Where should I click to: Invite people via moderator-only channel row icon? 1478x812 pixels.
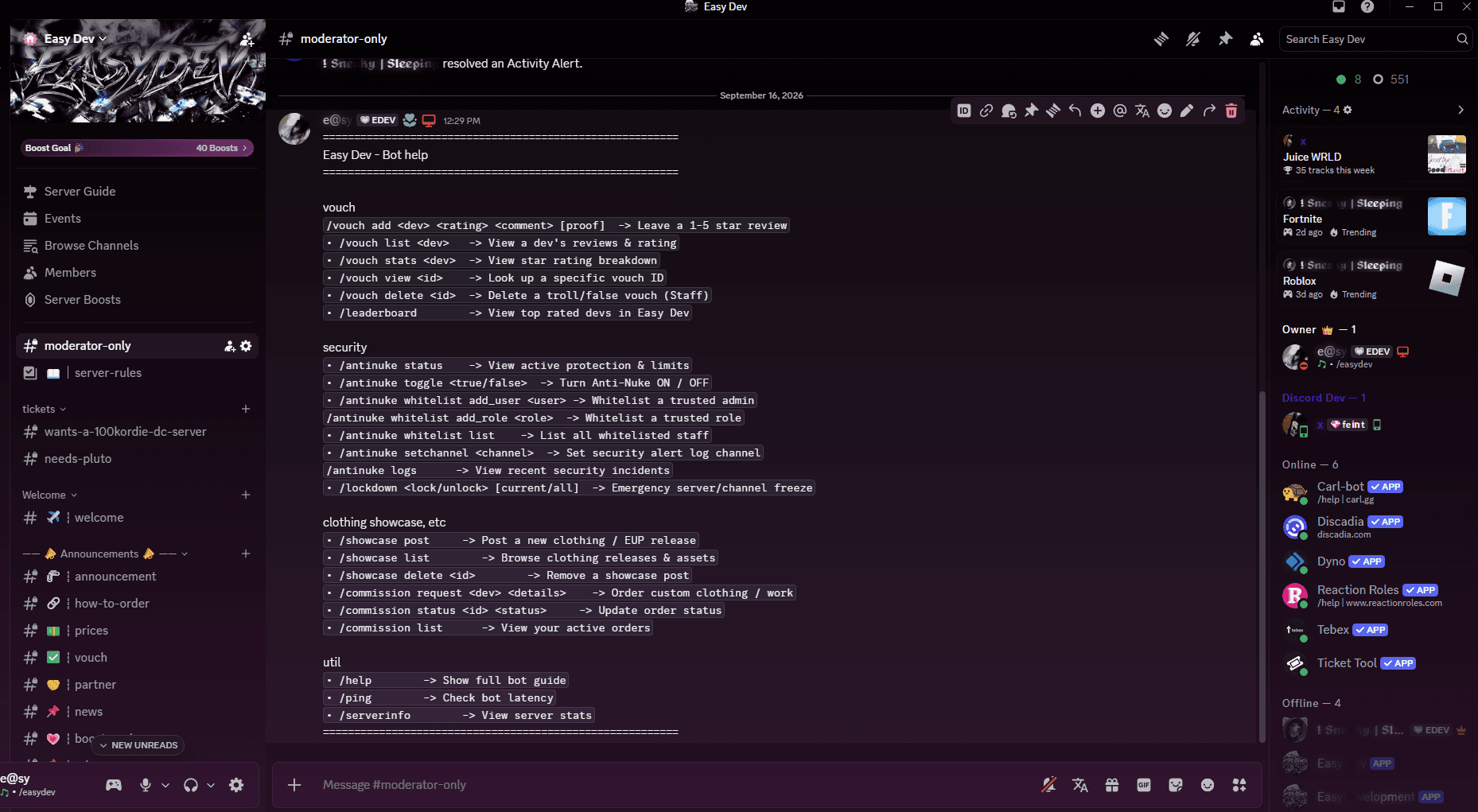(229, 346)
